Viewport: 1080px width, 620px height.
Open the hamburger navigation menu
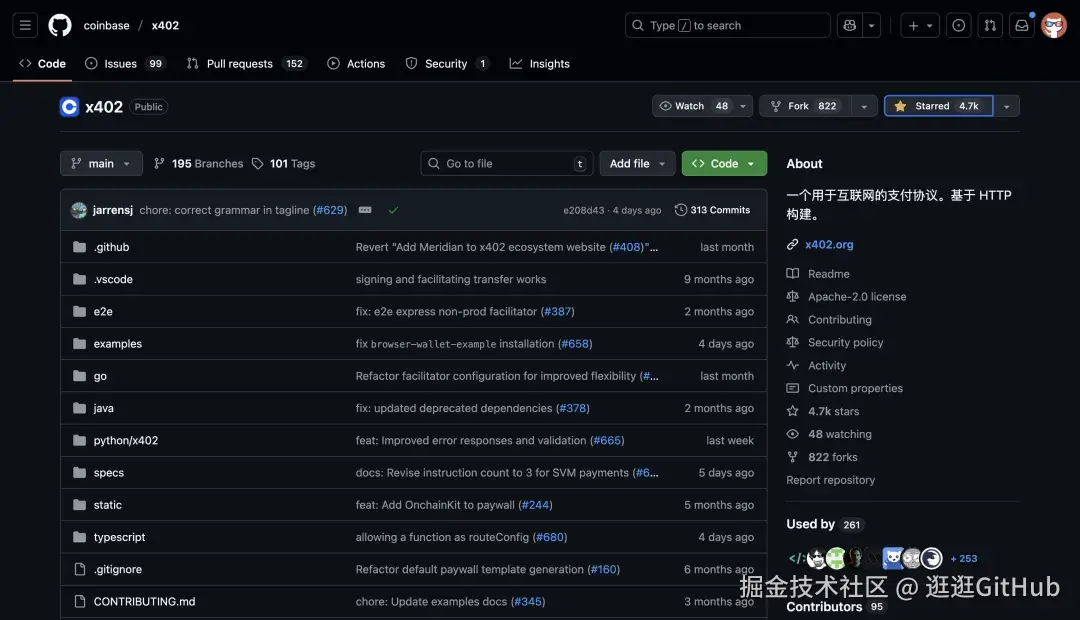pos(26,25)
